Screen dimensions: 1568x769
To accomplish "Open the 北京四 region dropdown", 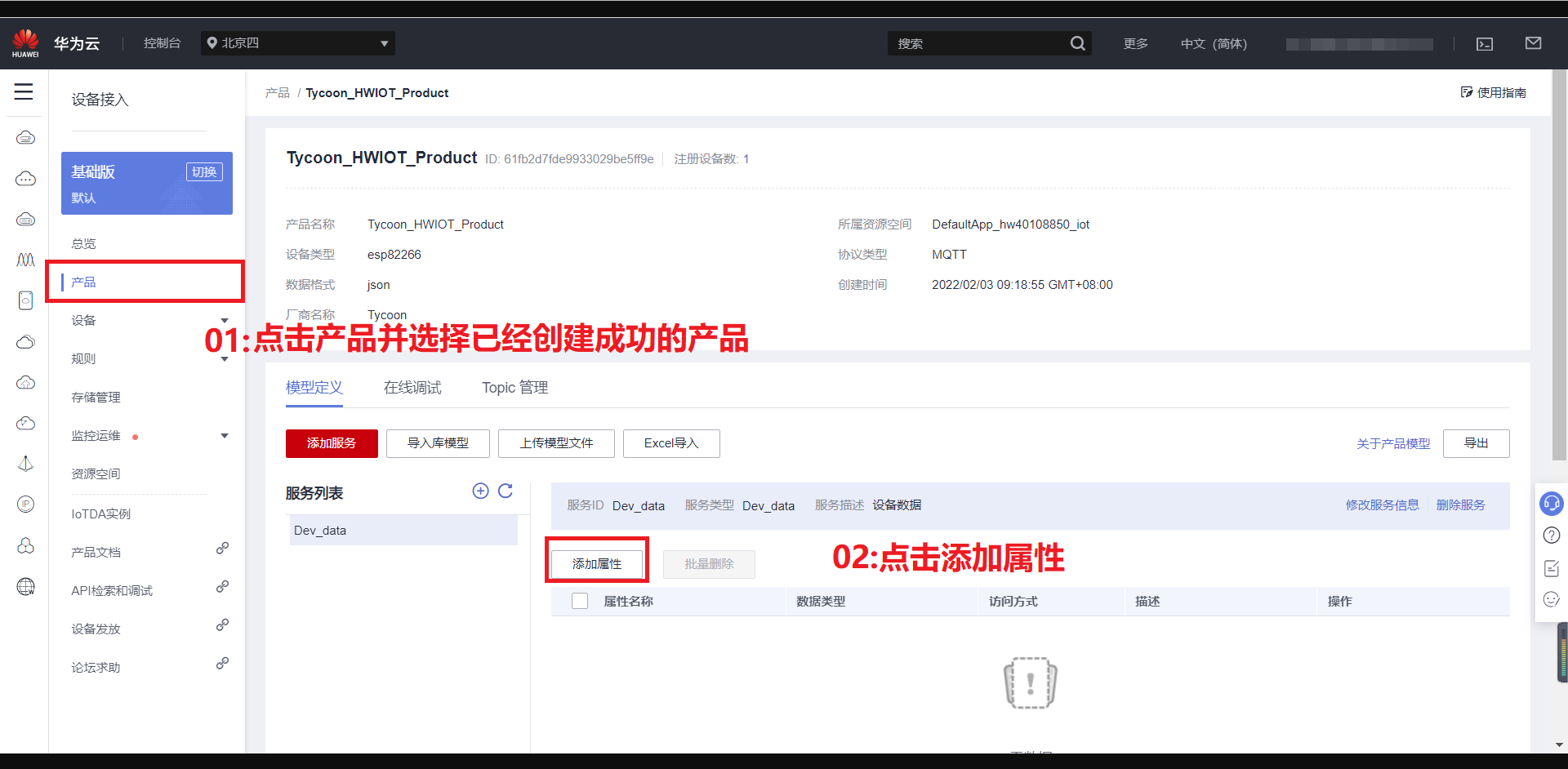I will tap(298, 43).
